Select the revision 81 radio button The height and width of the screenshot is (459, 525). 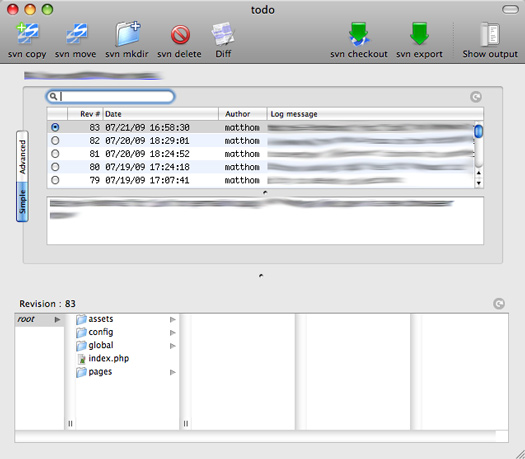(x=55, y=154)
